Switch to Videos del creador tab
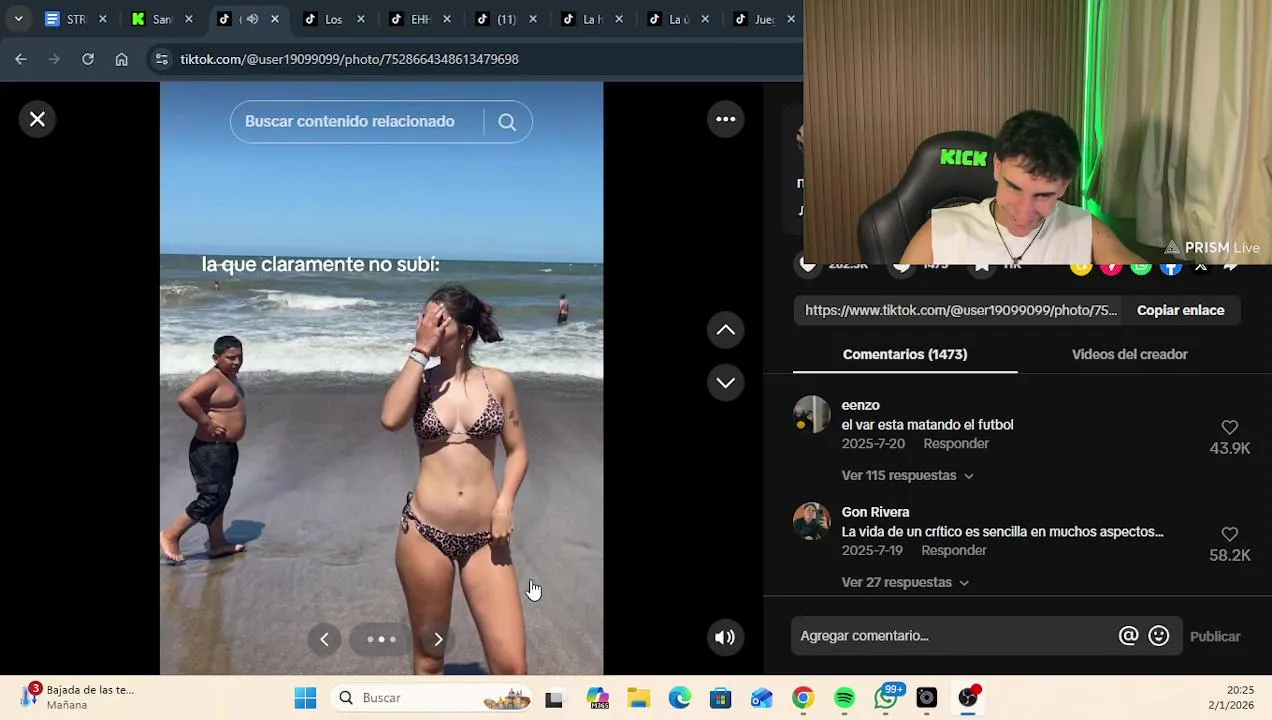The height and width of the screenshot is (720, 1272). click(1129, 354)
